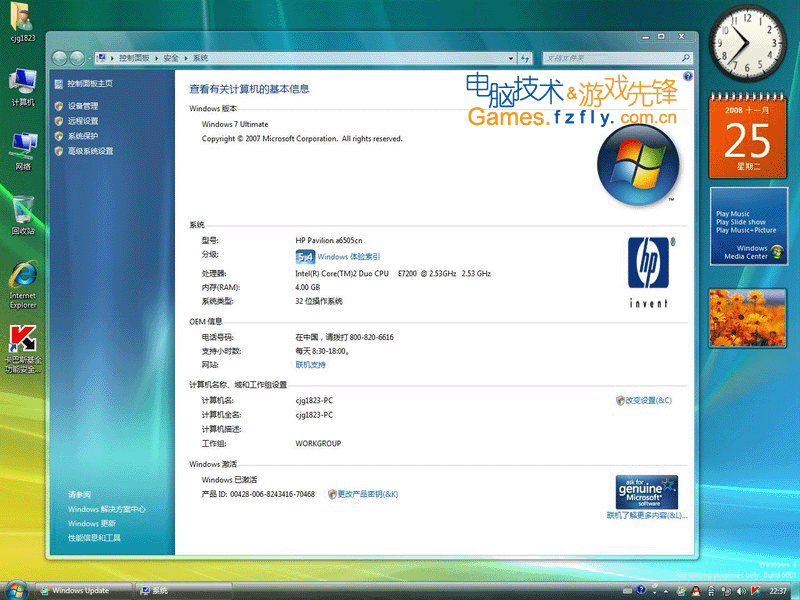Open Windows 更新 sidebar link

(x=92, y=523)
